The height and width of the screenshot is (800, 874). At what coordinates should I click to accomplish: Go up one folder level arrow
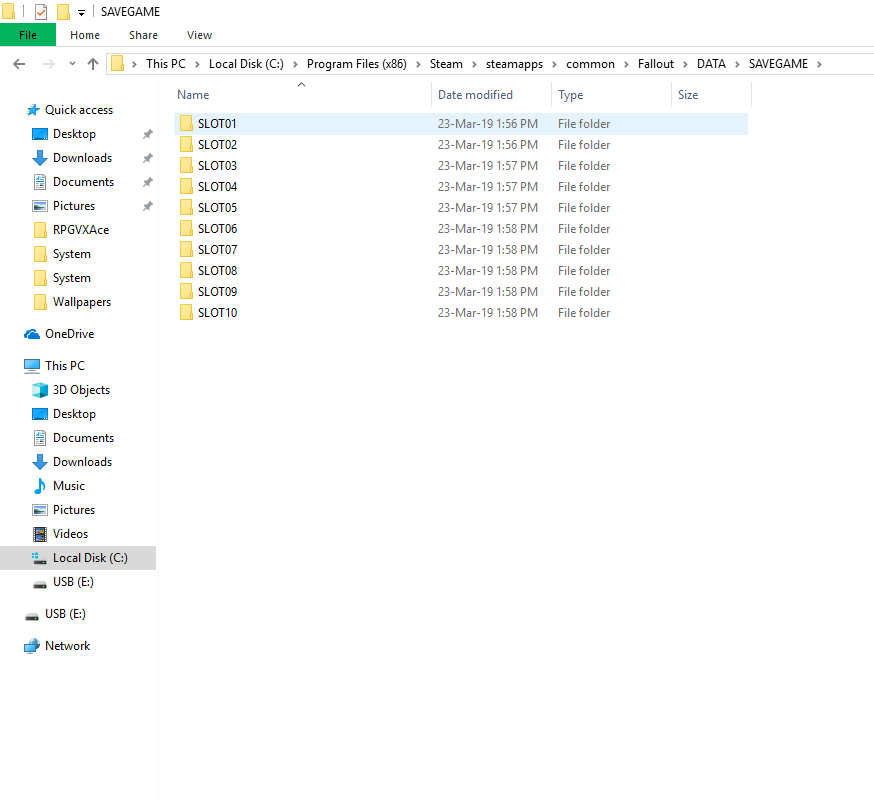coord(93,64)
